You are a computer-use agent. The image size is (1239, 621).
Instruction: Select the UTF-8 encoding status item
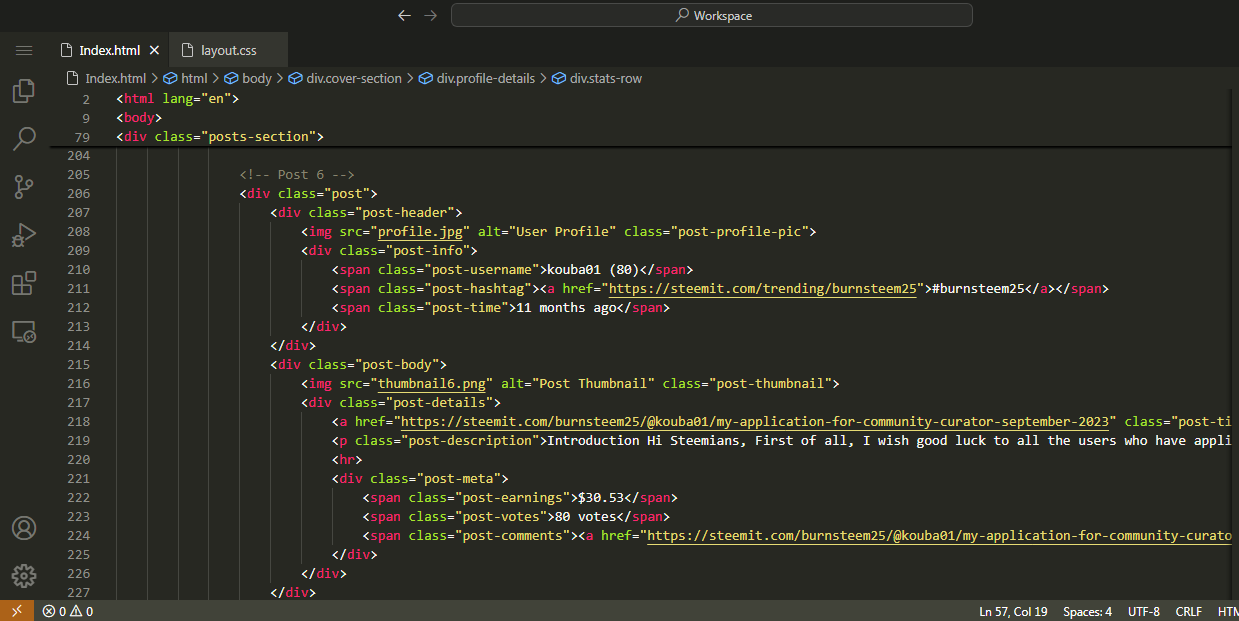pos(1143,611)
